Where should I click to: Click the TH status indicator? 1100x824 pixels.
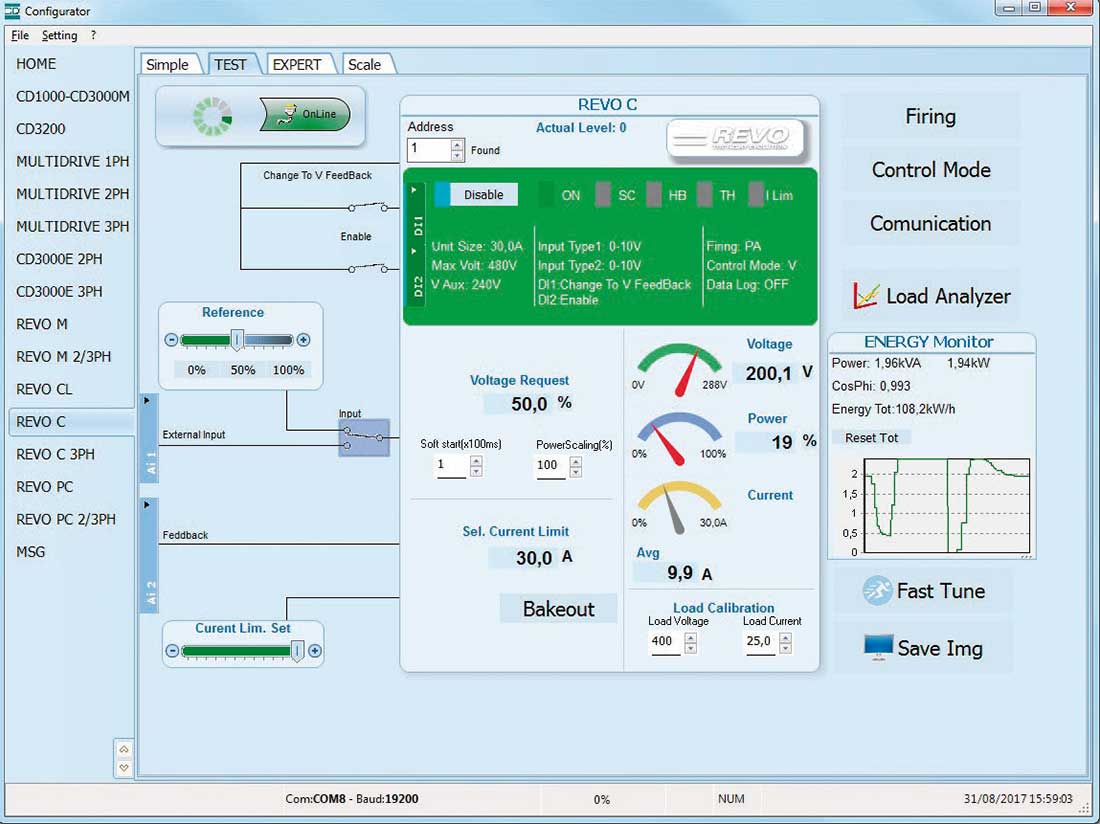(x=705, y=195)
